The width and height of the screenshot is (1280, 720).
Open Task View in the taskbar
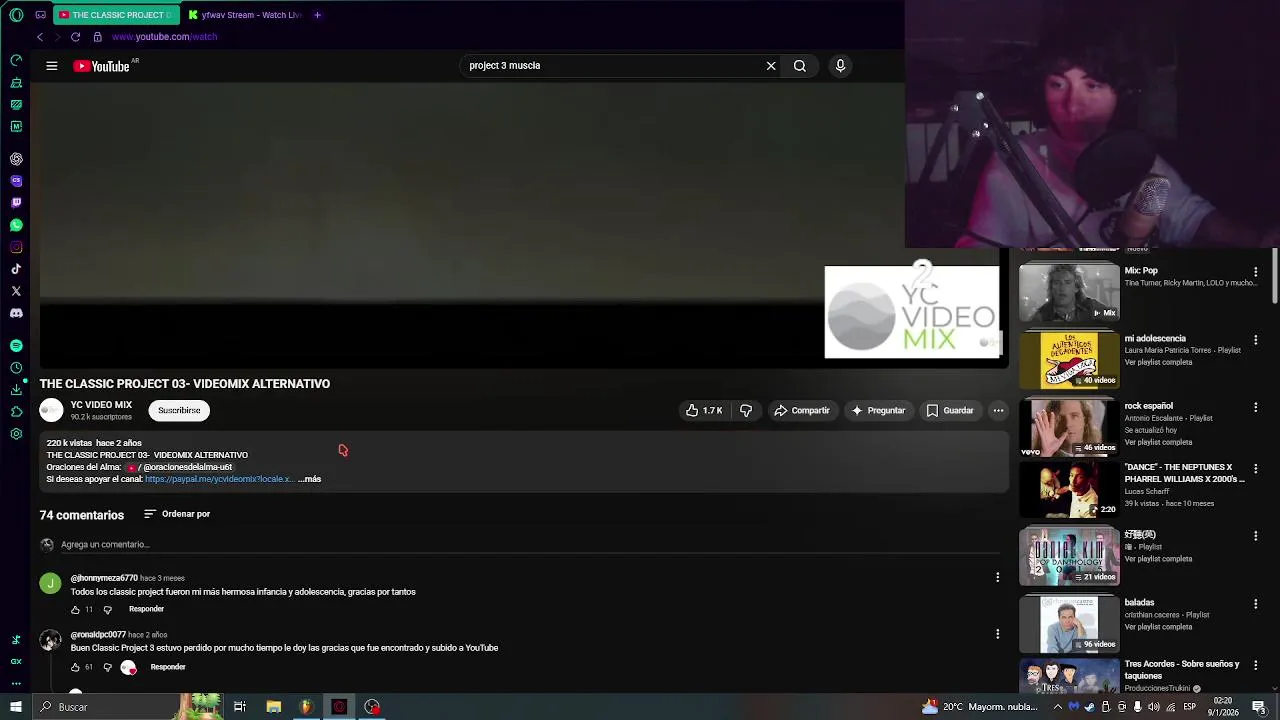(240, 707)
